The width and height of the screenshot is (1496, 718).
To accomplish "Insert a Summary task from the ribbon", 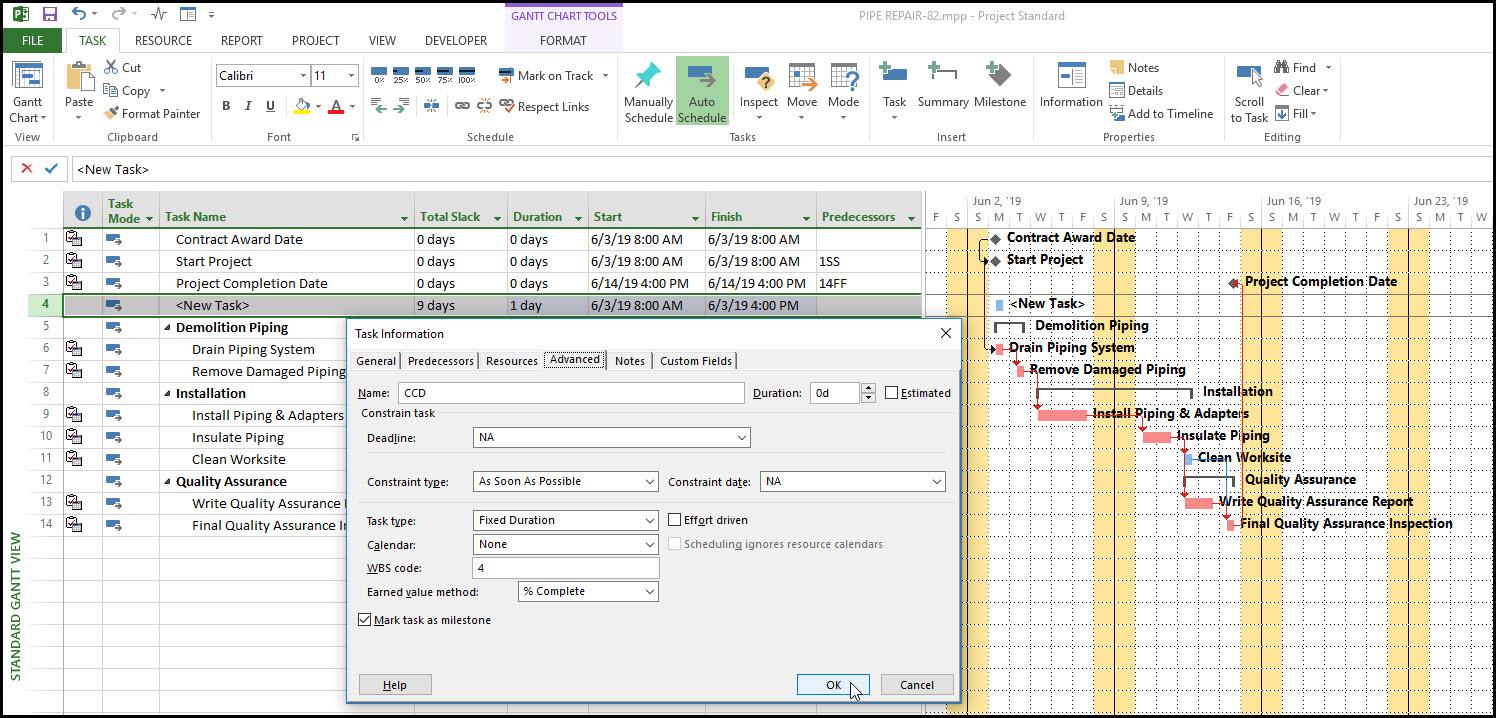I will tap(942, 77).
